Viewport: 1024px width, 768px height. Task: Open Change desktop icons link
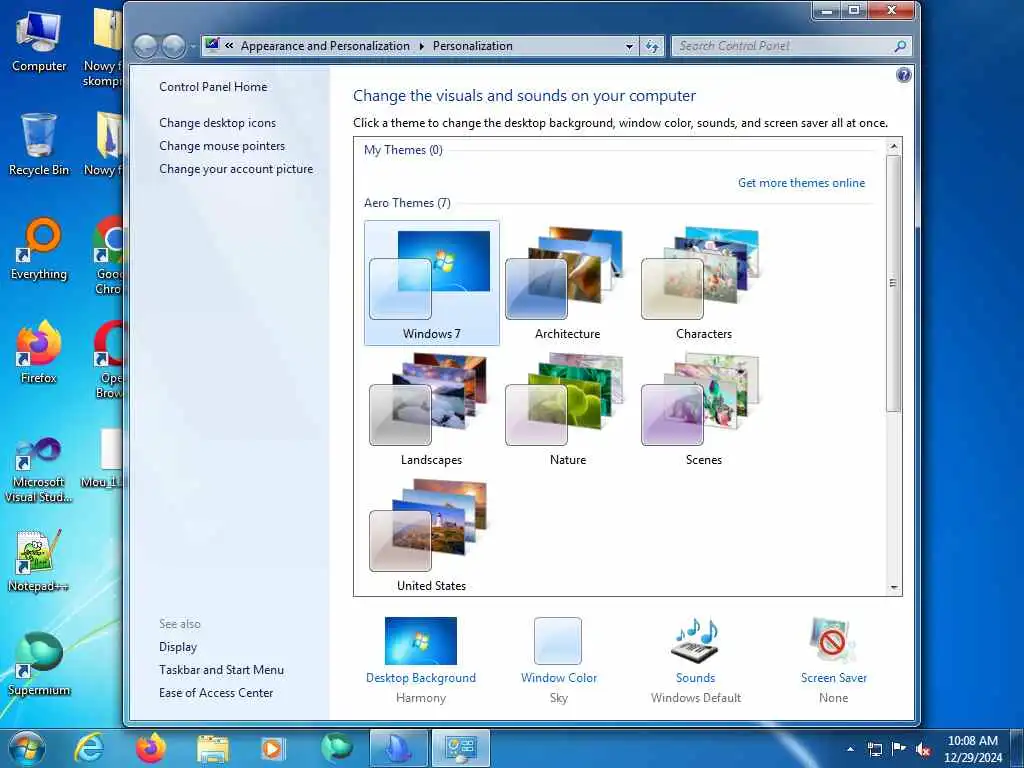click(x=217, y=123)
